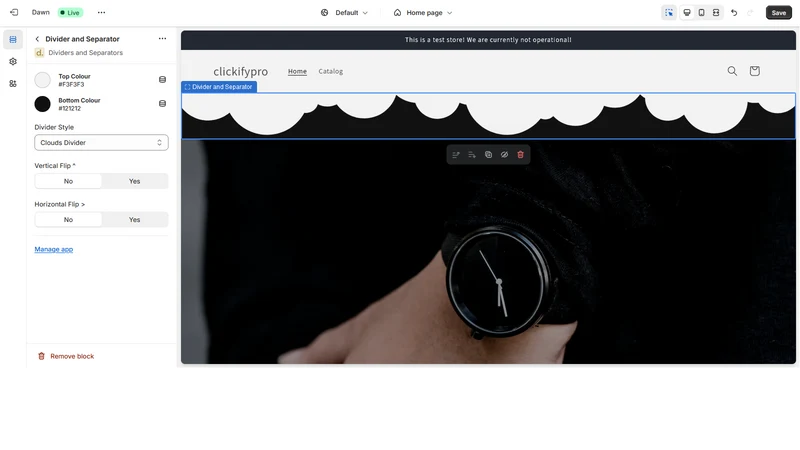Toggle the inspector selection mode icon
Image resolution: width=800 pixels, height=450 pixels.
pyautogui.click(x=669, y=13)
